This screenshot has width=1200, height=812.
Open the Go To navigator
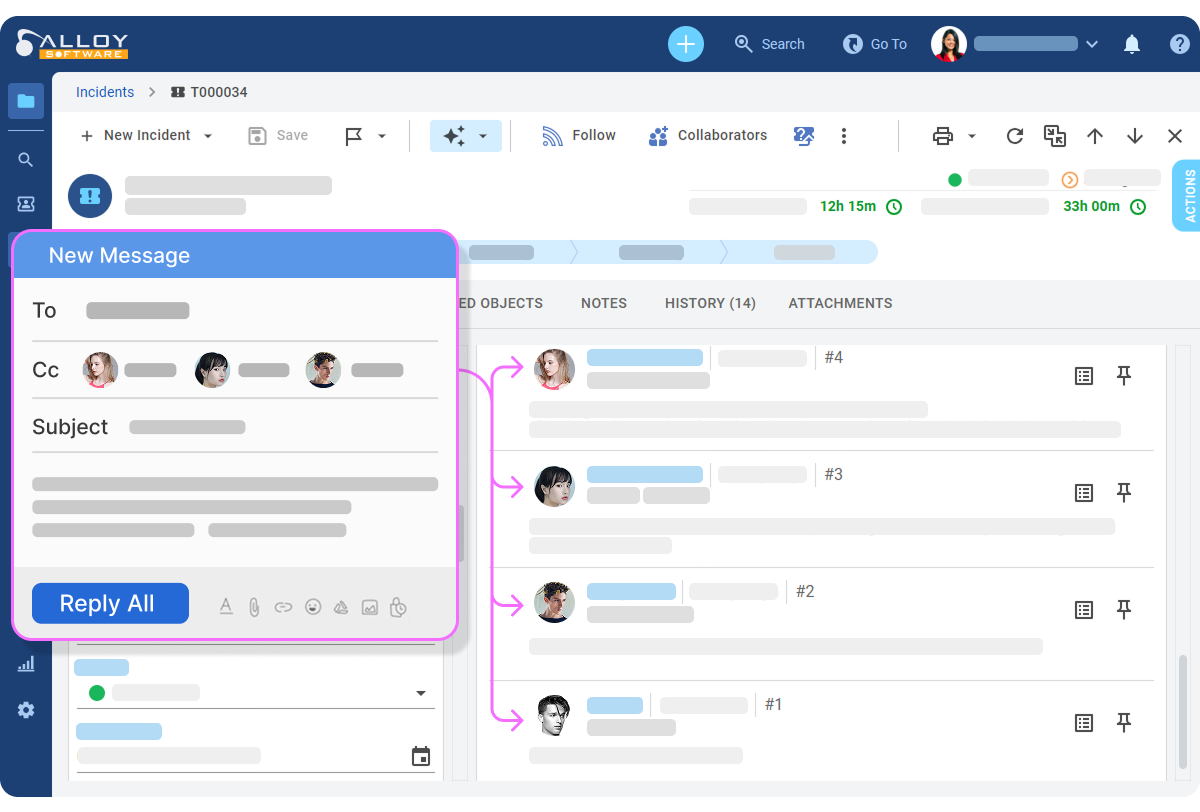(875, 44)
